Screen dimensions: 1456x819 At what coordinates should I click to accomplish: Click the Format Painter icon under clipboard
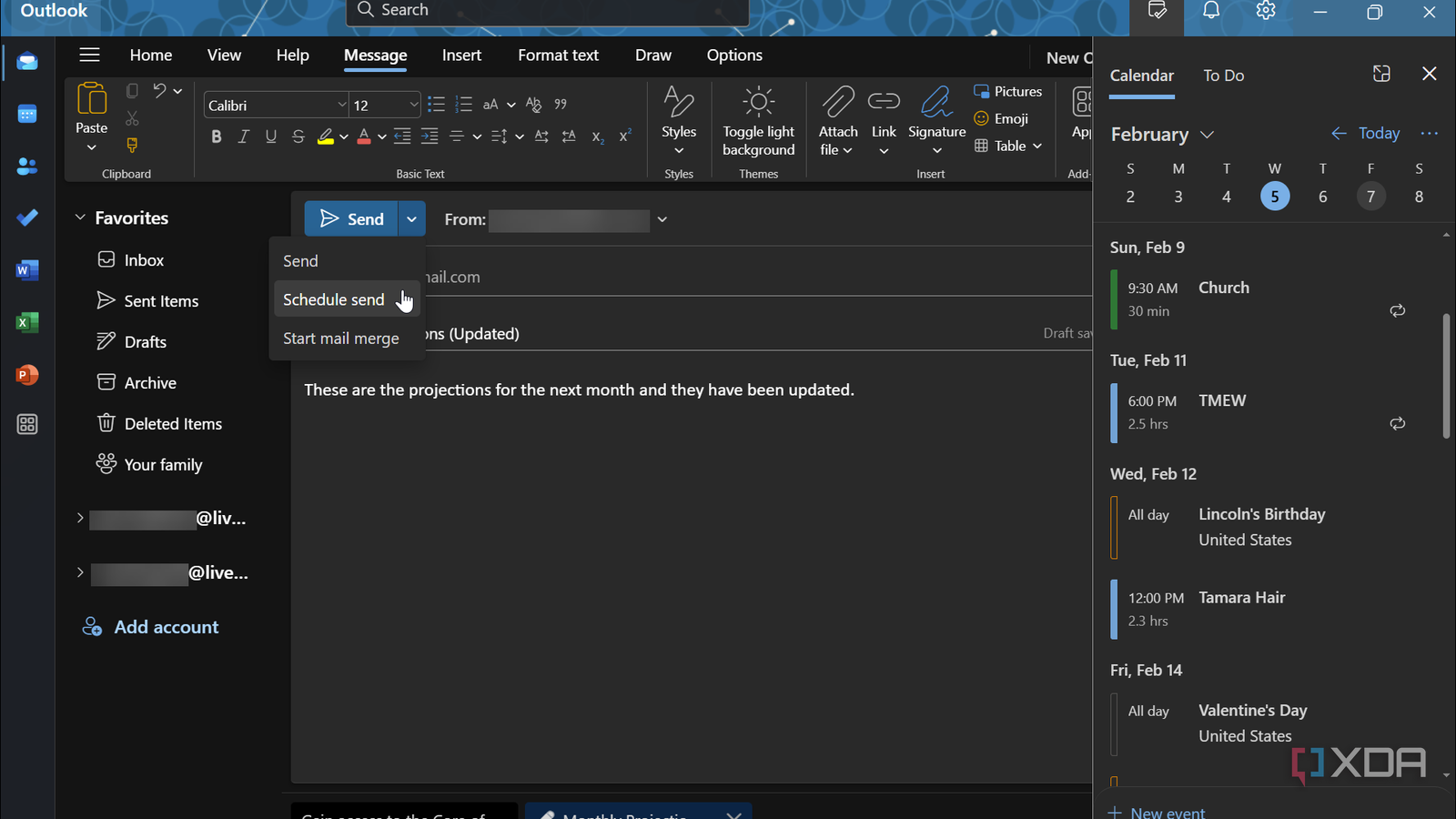pyautogui.click(x=132, y=145)
